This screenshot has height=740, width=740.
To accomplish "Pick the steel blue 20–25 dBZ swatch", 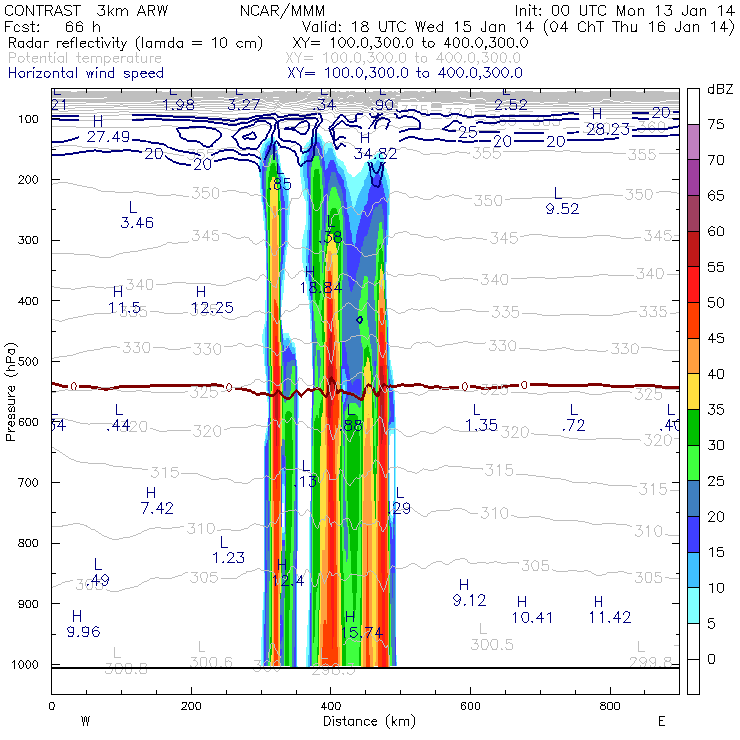I will (x=693, y=498).
